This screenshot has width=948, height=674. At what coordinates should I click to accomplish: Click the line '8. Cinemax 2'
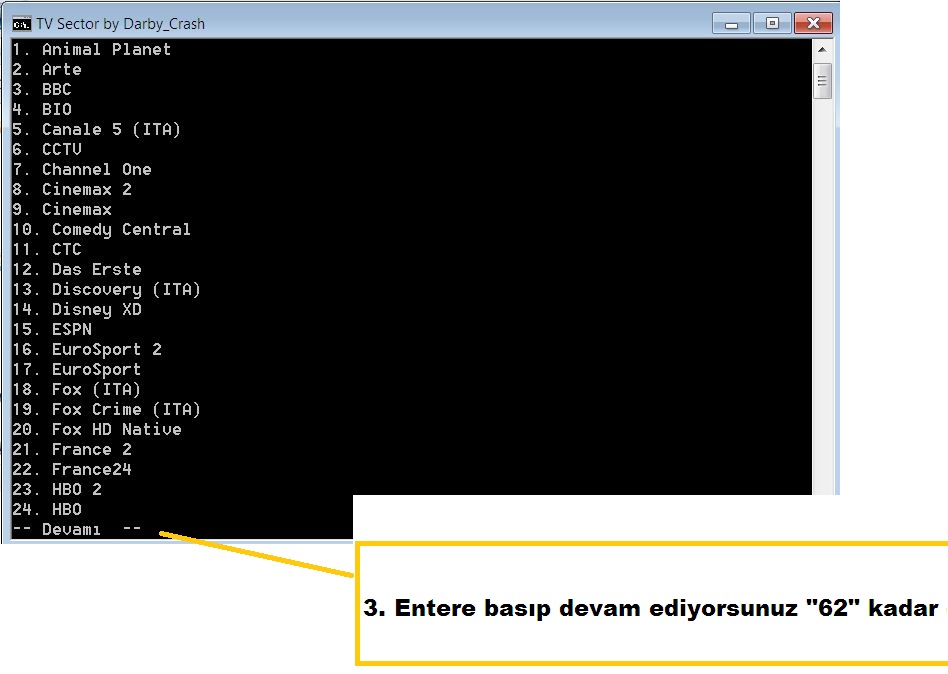72,189
